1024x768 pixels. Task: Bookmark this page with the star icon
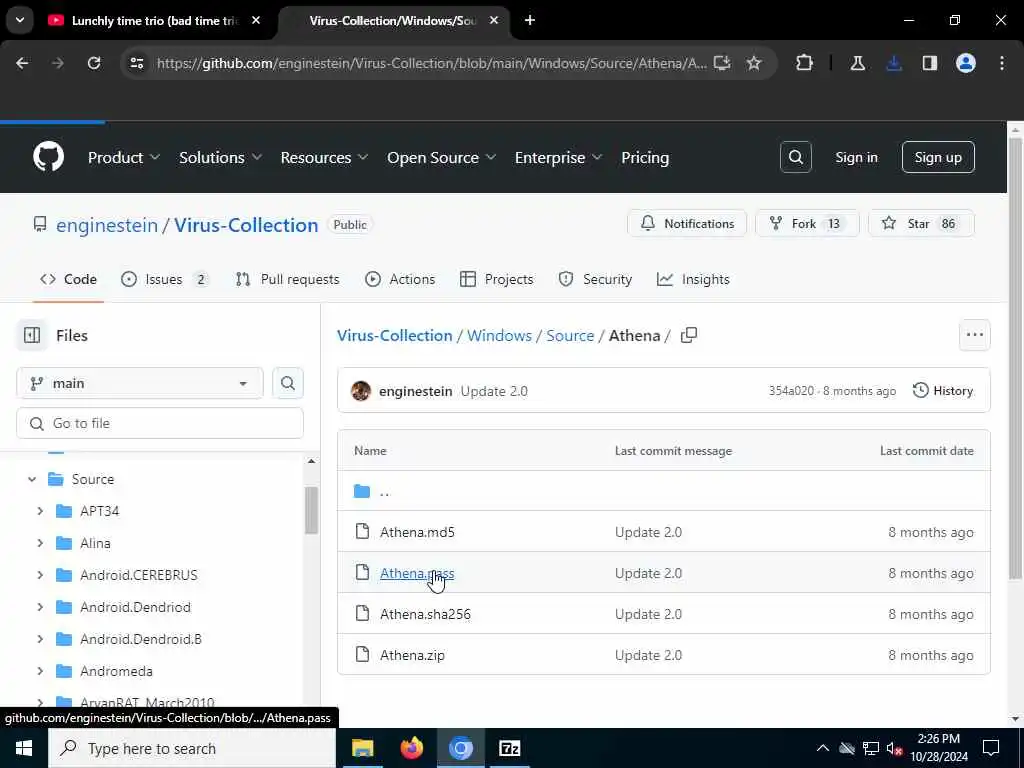click(754, 63)
